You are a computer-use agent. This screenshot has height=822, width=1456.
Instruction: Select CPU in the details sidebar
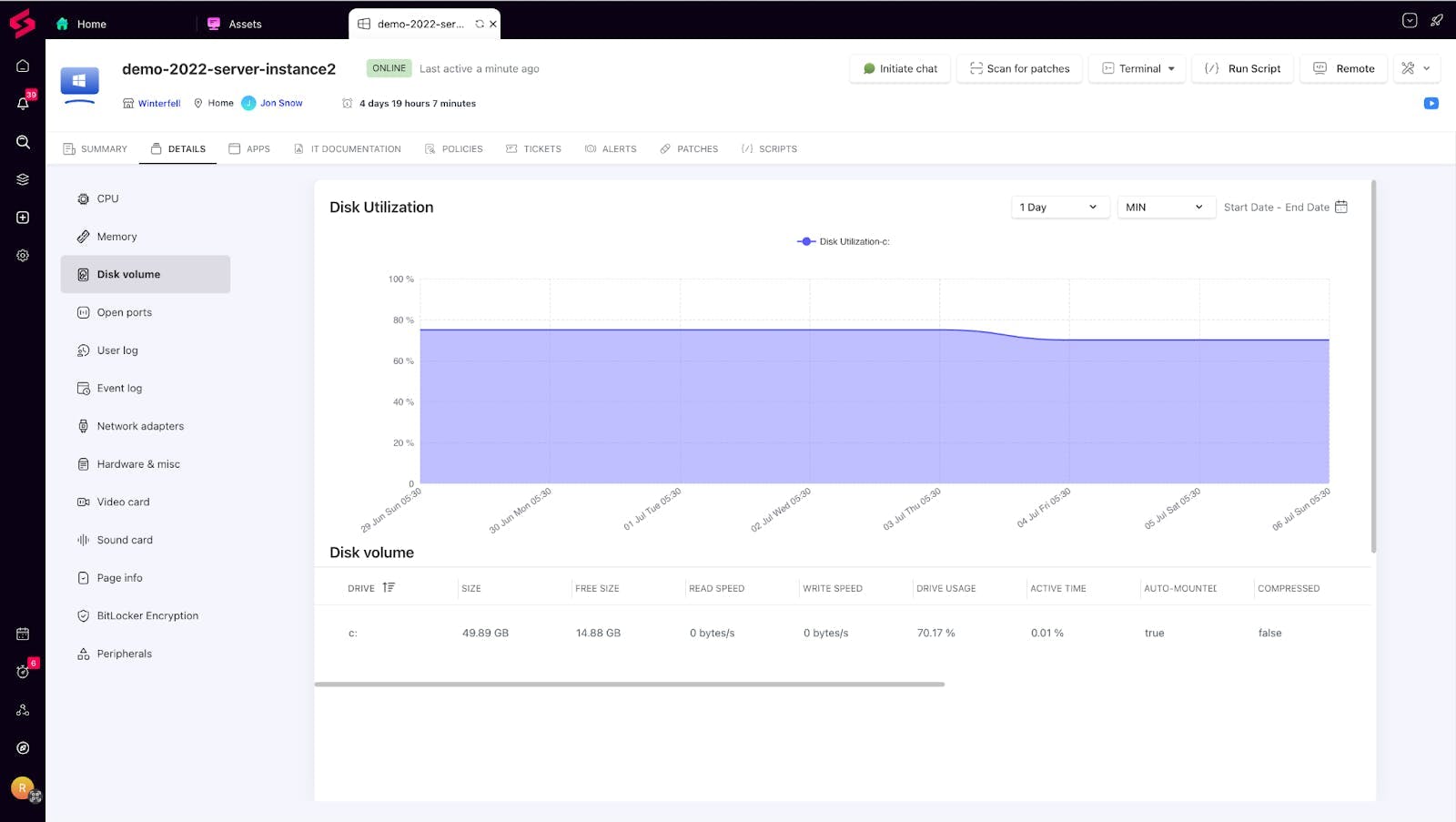(146, 198)
